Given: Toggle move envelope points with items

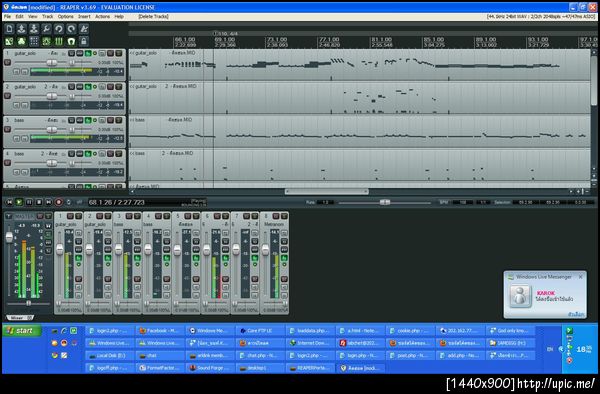Looking at the screenshot, I should [46, 41].
